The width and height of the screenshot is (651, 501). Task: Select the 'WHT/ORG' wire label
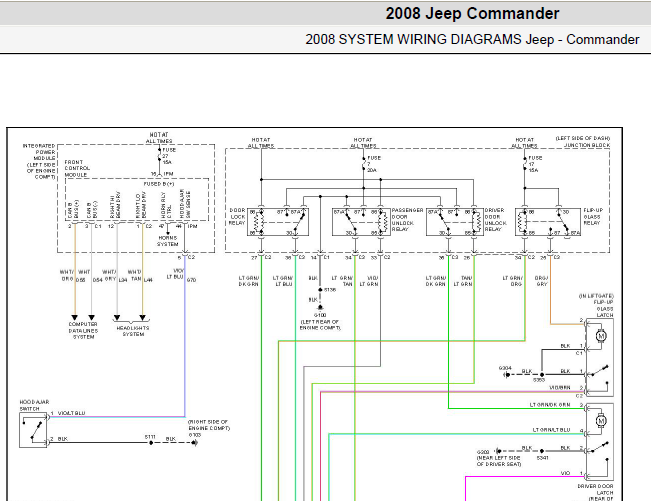pyautogui.click(x=67, y=276)
